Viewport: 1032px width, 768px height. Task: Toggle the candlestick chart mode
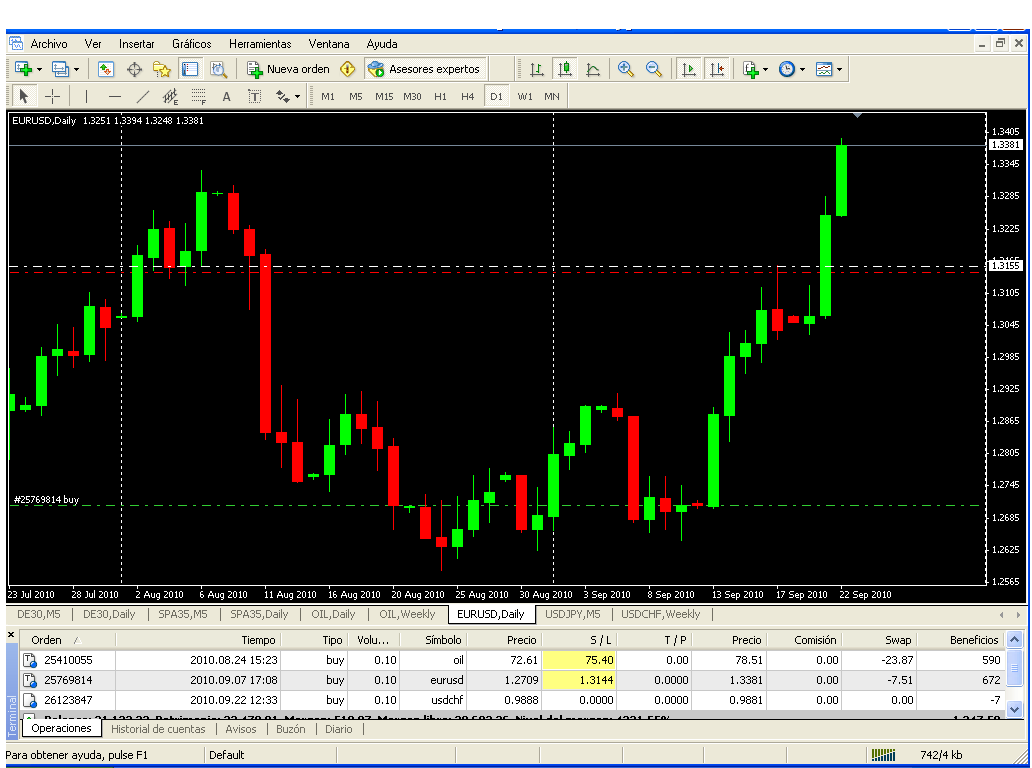pyautogui.click(x=565, y=69)
